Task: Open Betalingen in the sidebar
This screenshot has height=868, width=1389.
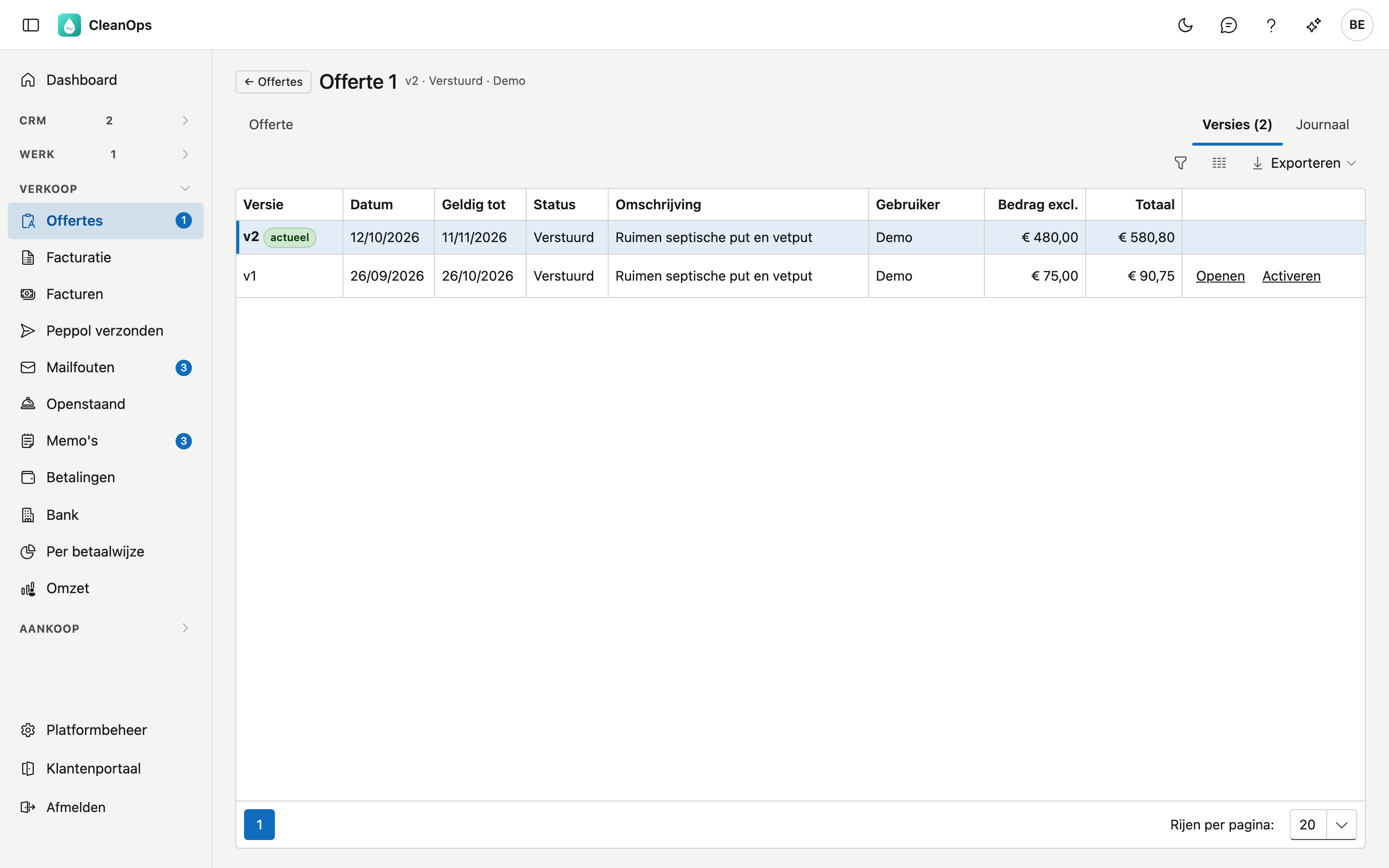Action: tap(106, 477)
